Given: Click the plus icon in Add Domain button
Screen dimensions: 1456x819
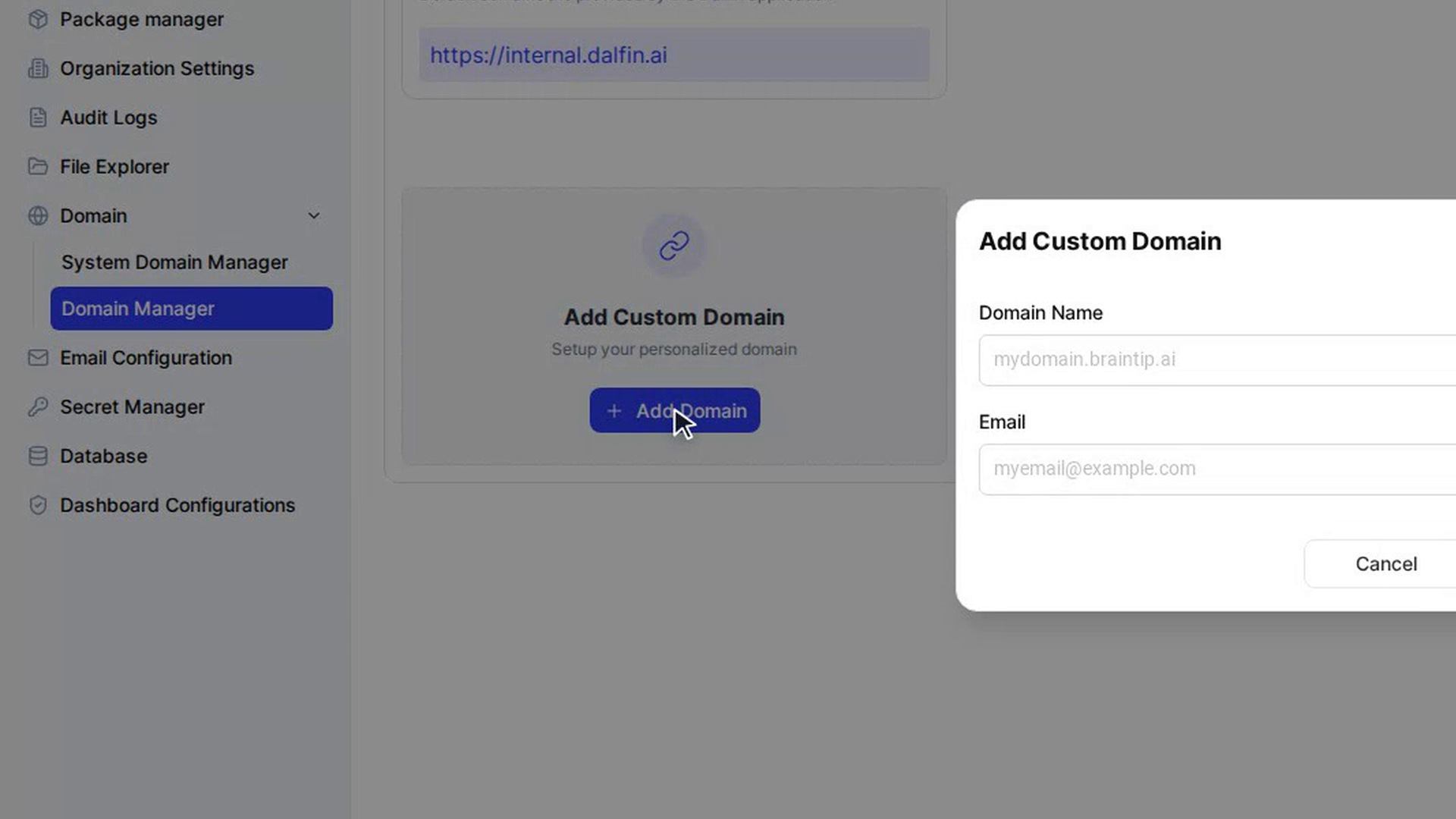Looking at the screenshot, I should pyautogui.click(x=614, y=411).
